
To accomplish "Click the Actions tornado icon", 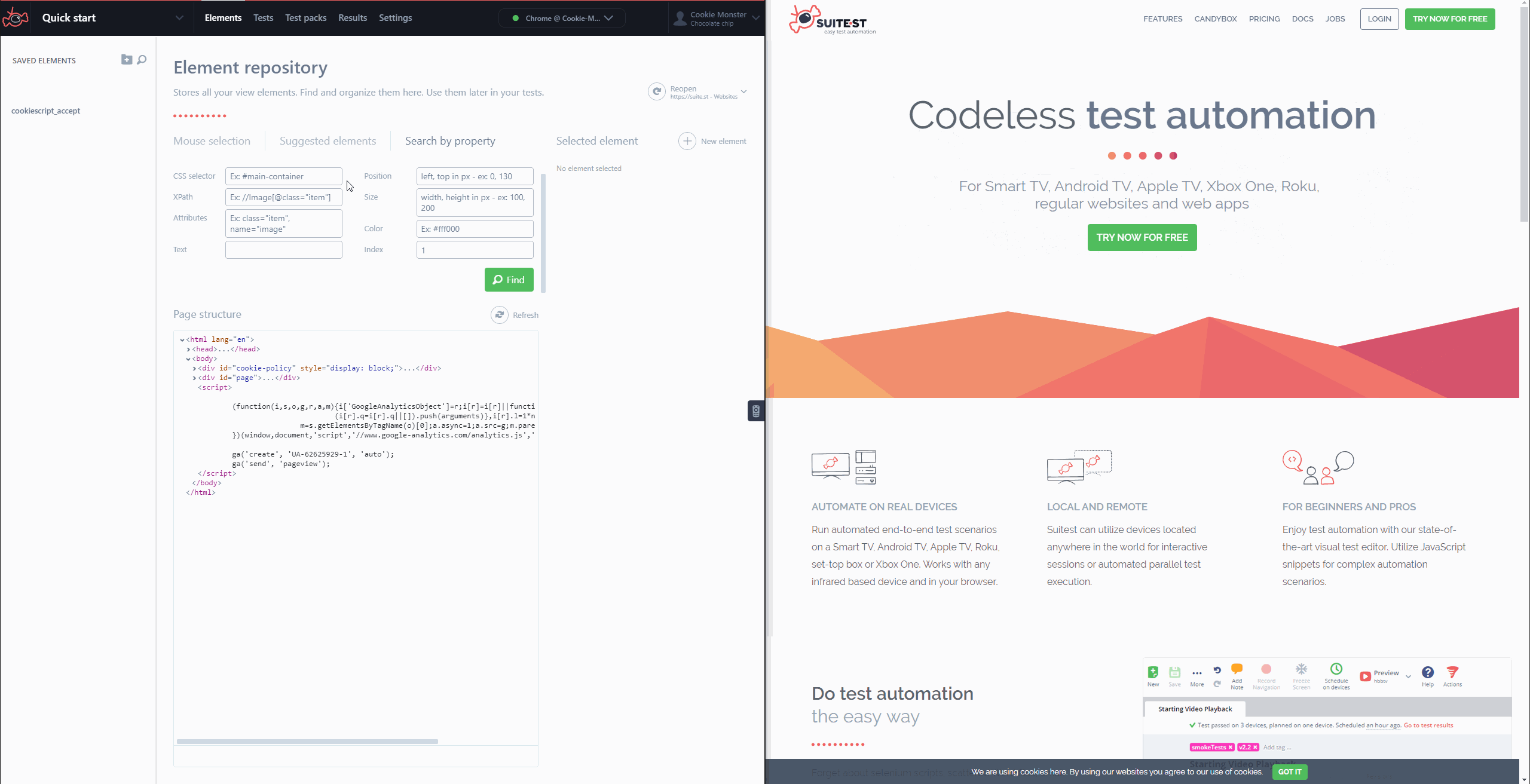I will pyautogui.click(x=1452, y=672).
